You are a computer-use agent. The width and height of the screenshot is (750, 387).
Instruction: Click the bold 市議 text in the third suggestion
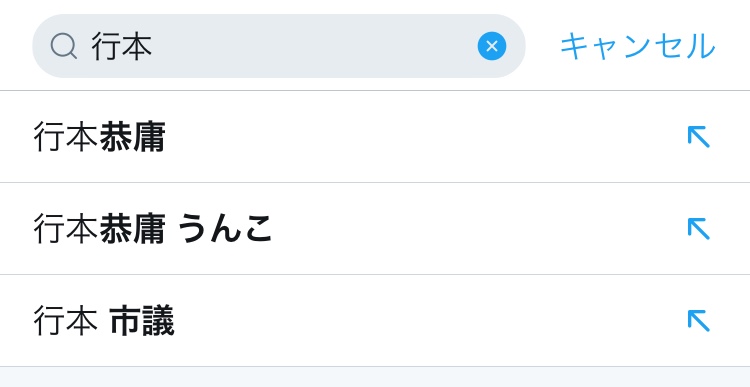[142, 321]
